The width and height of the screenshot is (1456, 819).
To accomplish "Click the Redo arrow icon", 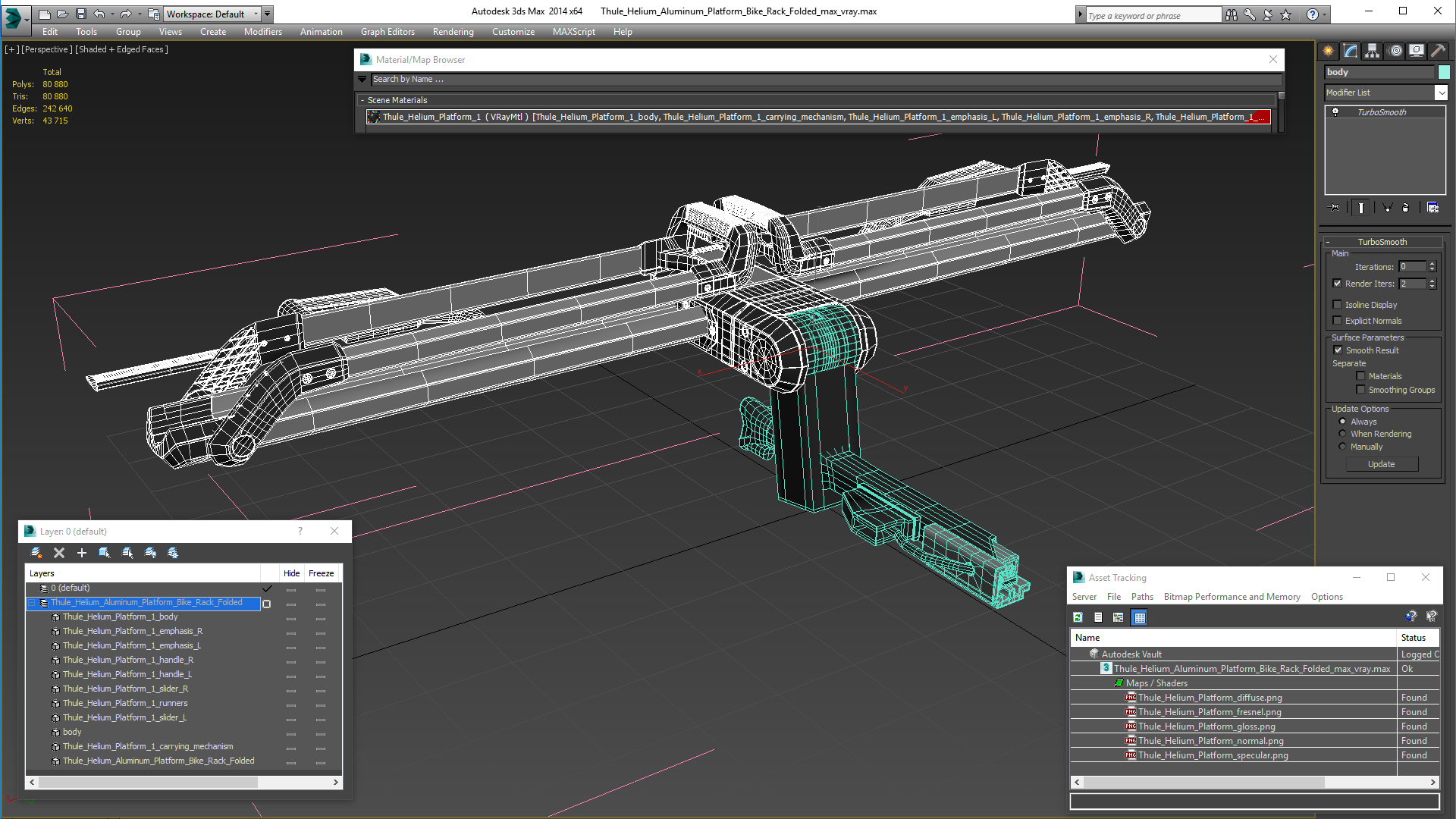I will (x=126, y=14).
